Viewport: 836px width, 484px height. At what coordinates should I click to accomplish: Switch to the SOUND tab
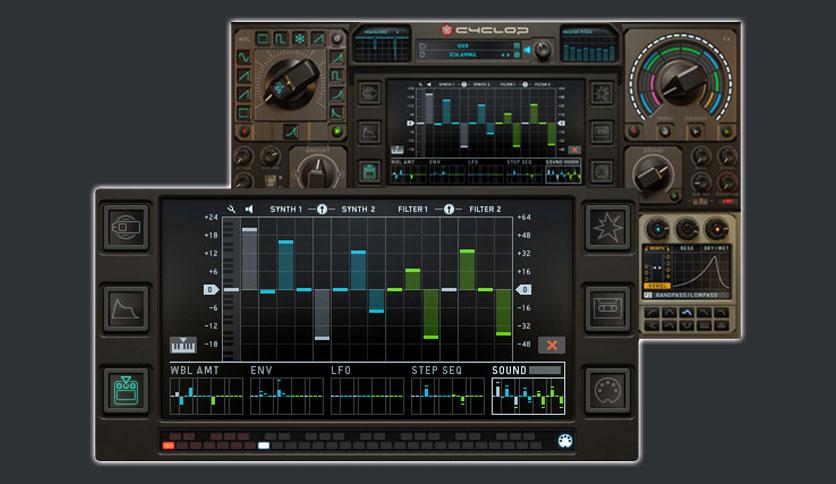[x=528, y=389]
